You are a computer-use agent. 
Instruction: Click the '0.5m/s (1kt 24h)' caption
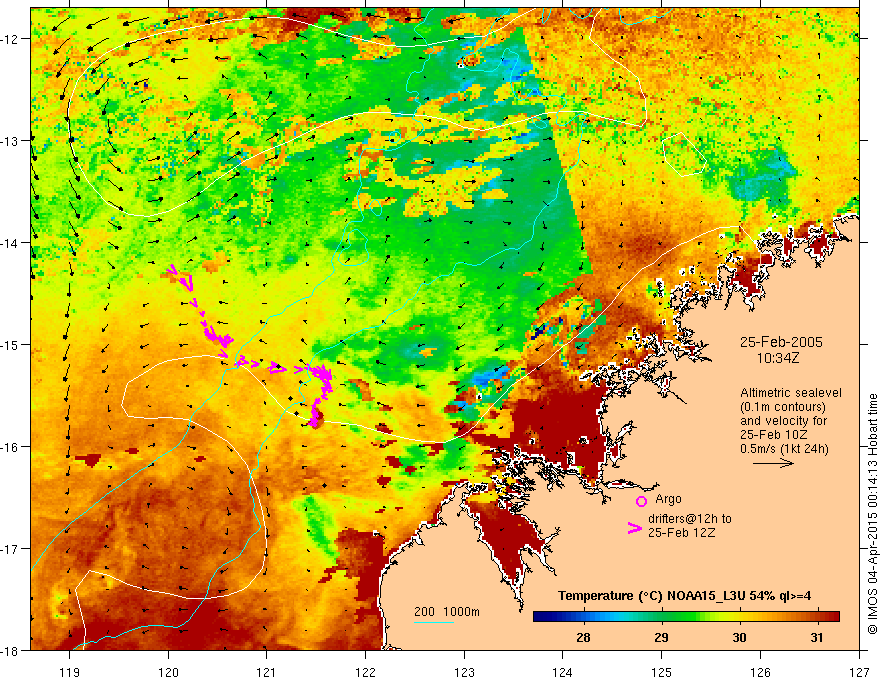click(784, 448)
